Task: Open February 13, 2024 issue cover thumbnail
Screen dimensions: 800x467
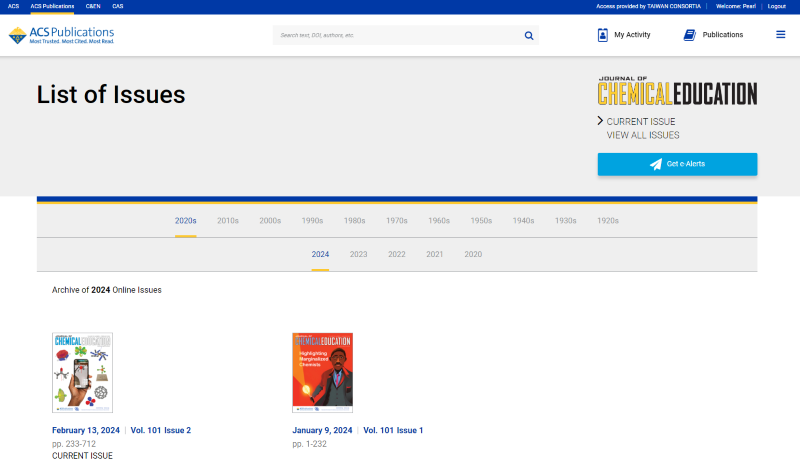Action: click(82, 373)
